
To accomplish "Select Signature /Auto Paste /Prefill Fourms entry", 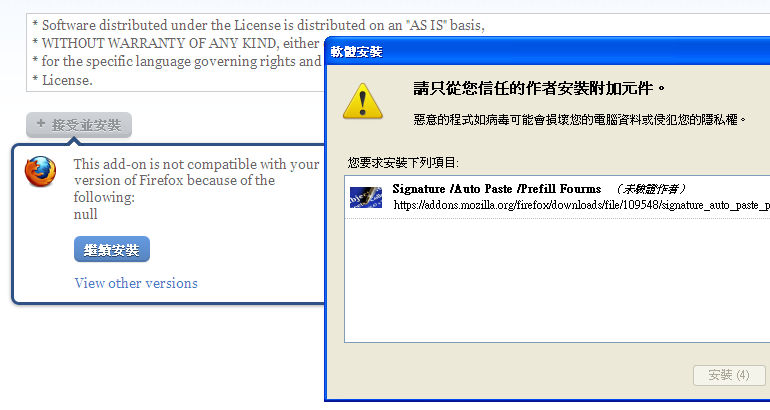I will pos(557,197).
